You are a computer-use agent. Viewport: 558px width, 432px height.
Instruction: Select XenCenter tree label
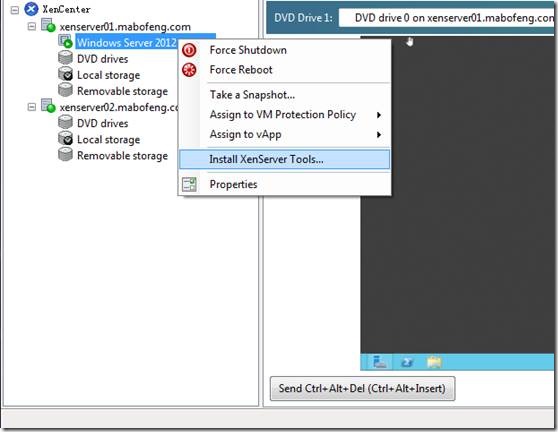click(x=66, y=9)
